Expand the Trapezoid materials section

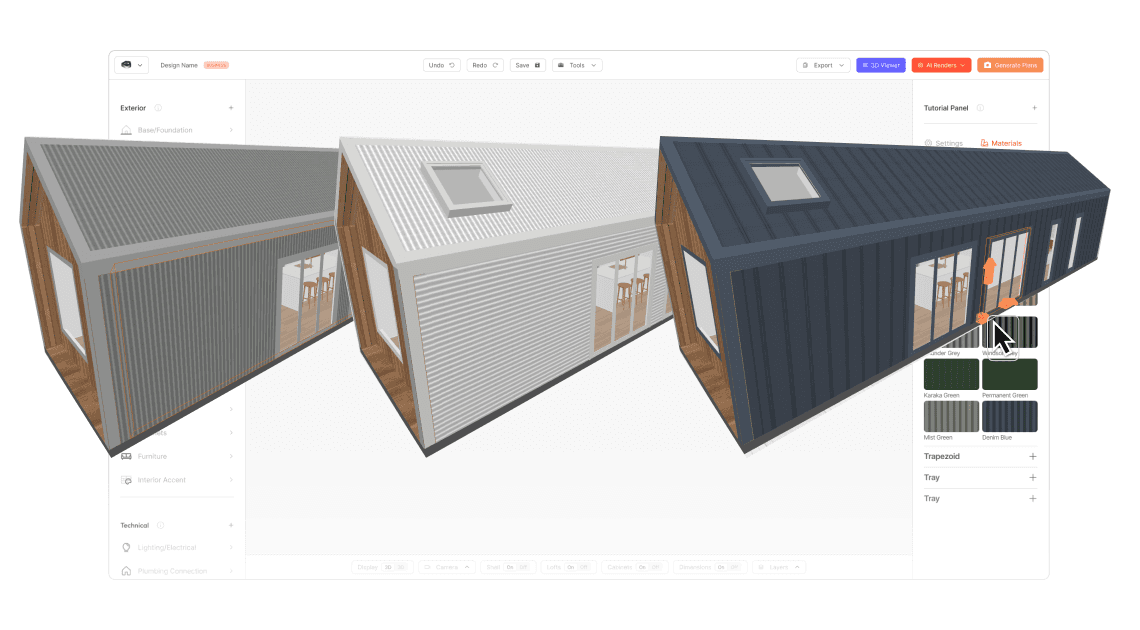1034,456
